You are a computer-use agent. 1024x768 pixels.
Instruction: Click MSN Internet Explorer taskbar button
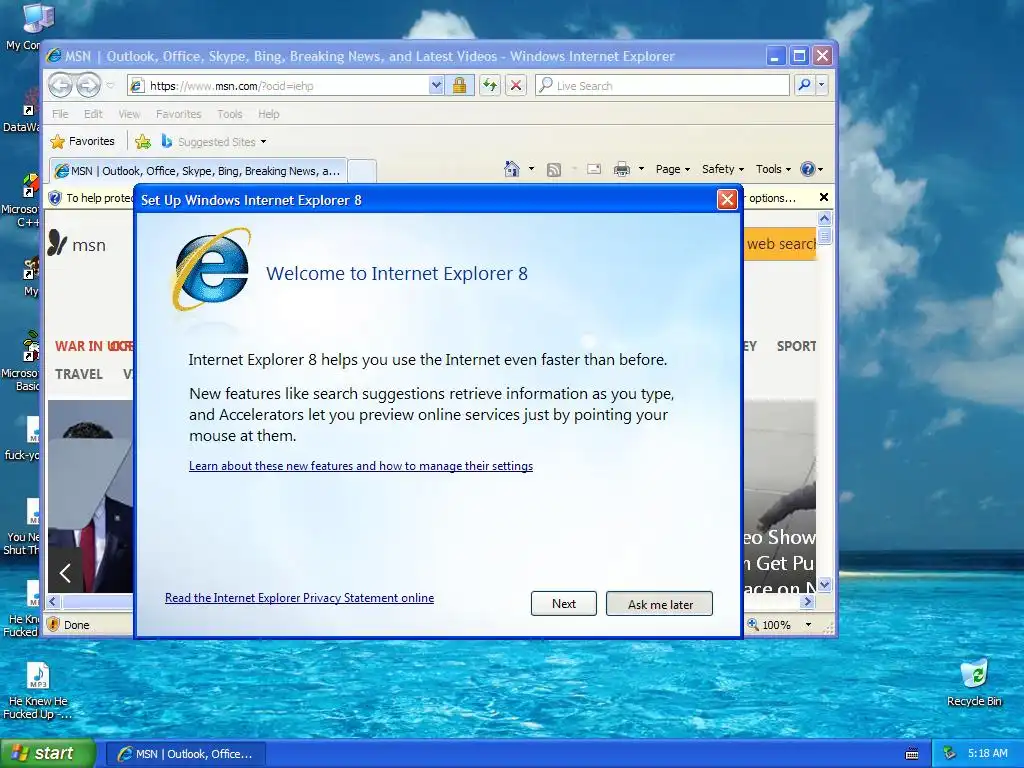click(185, 754)
